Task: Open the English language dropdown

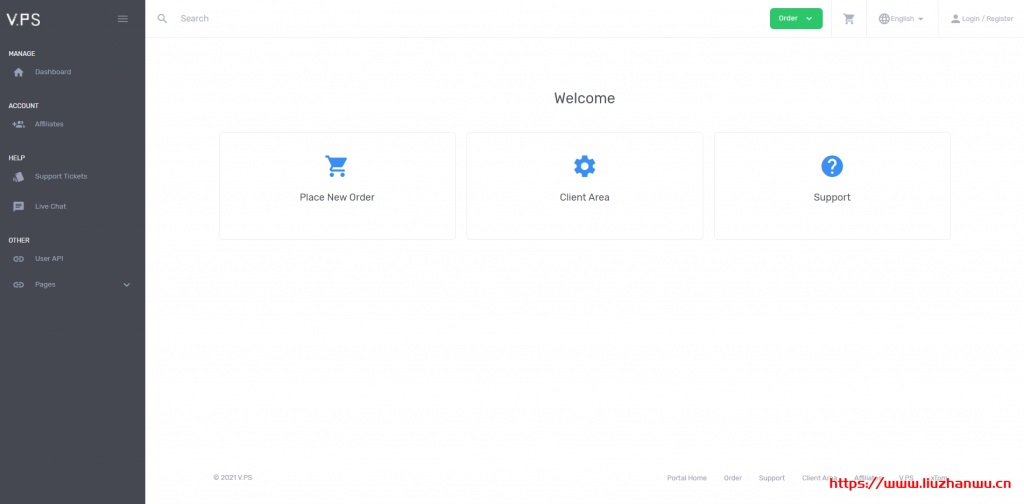Action: pos(901,19)
